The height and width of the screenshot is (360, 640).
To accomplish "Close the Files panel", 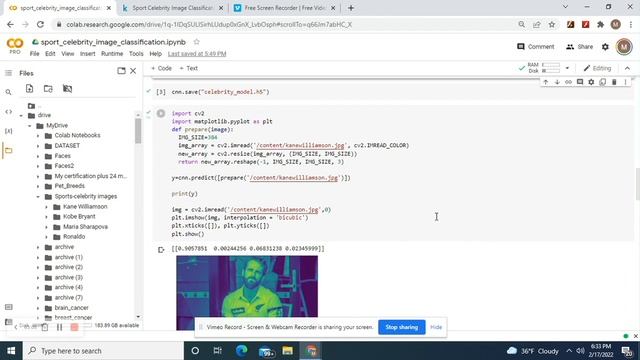I will click(133, 71).
